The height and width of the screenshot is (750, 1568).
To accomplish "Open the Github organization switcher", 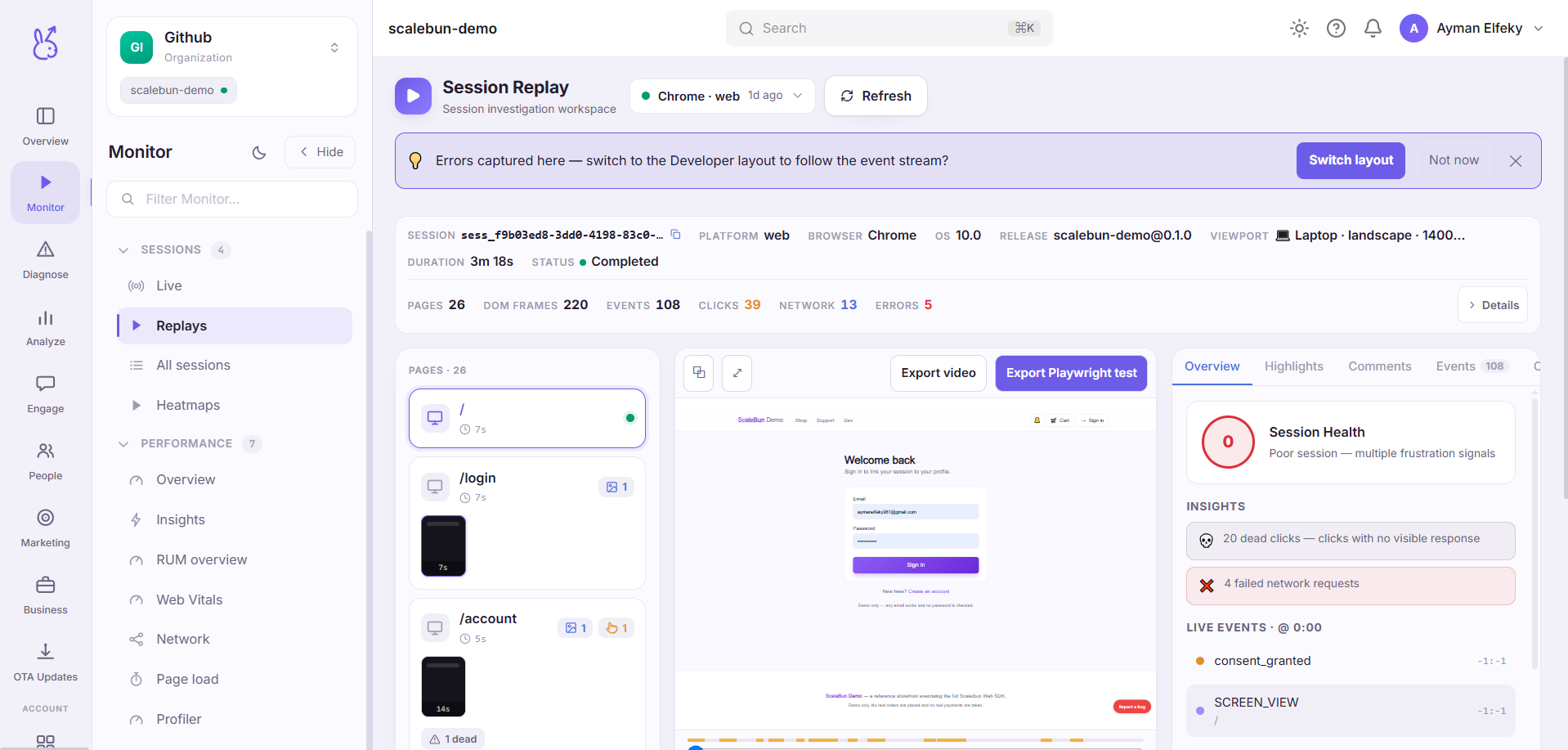I will point(232,47).
